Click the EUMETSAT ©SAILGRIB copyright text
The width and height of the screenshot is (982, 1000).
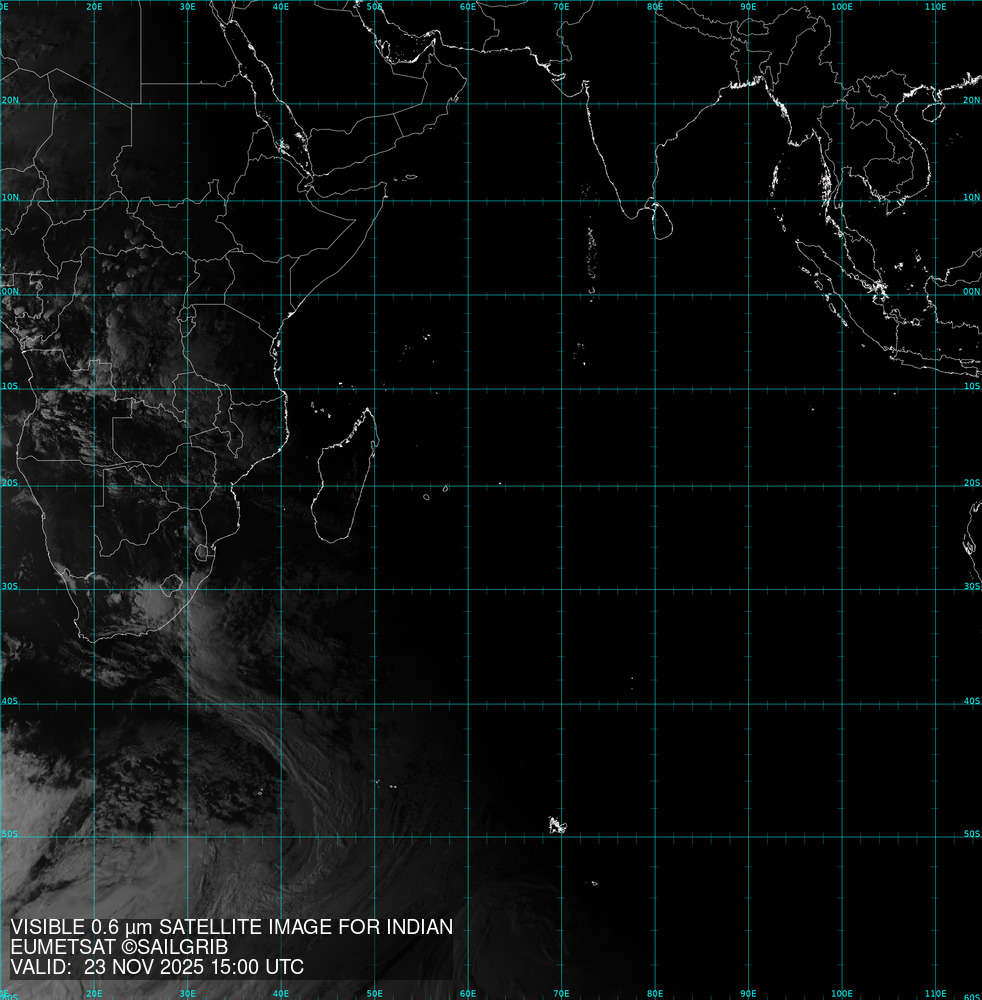click(x=120, y=947)
